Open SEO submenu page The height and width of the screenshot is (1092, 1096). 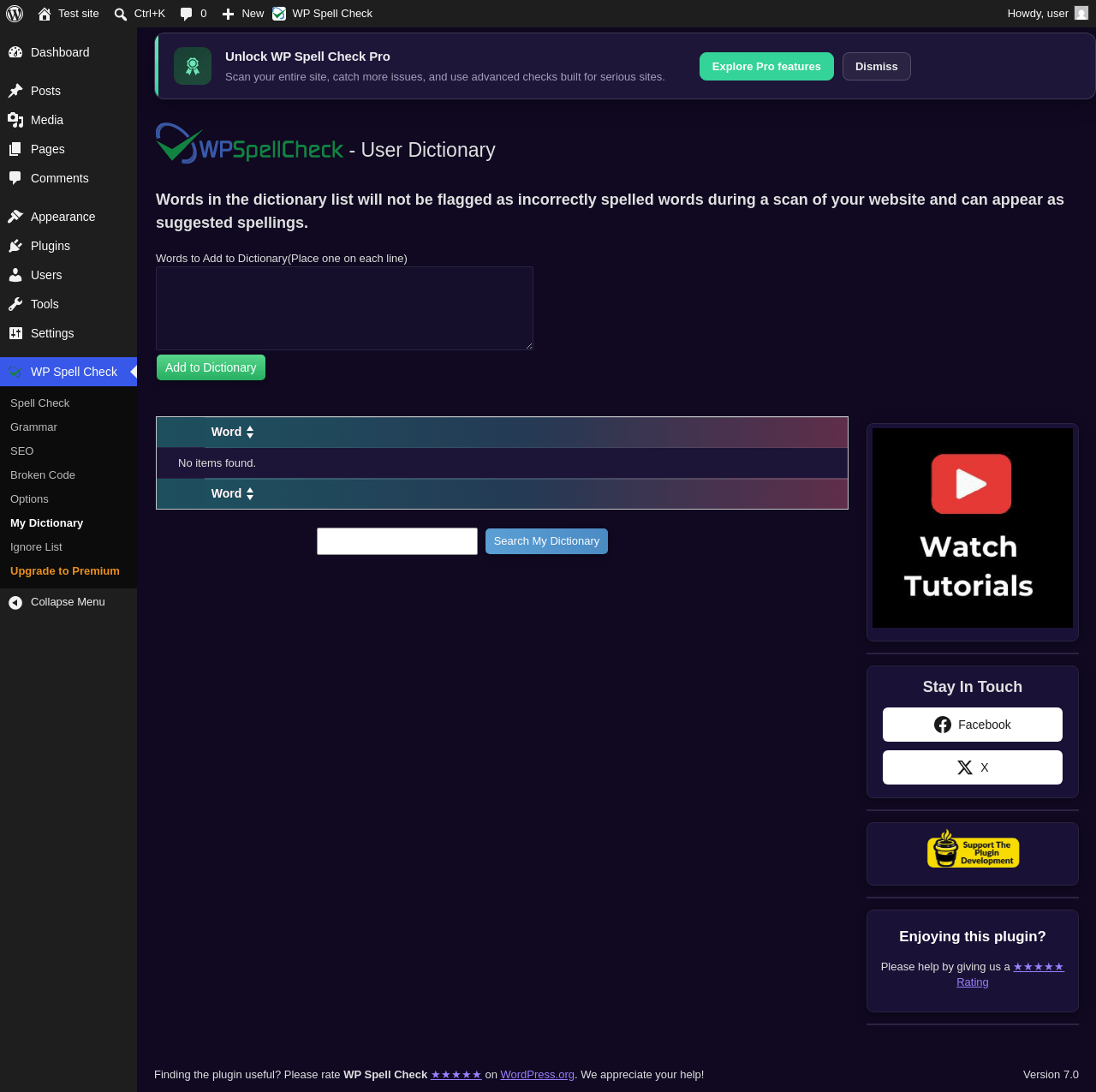pos(22,451)
